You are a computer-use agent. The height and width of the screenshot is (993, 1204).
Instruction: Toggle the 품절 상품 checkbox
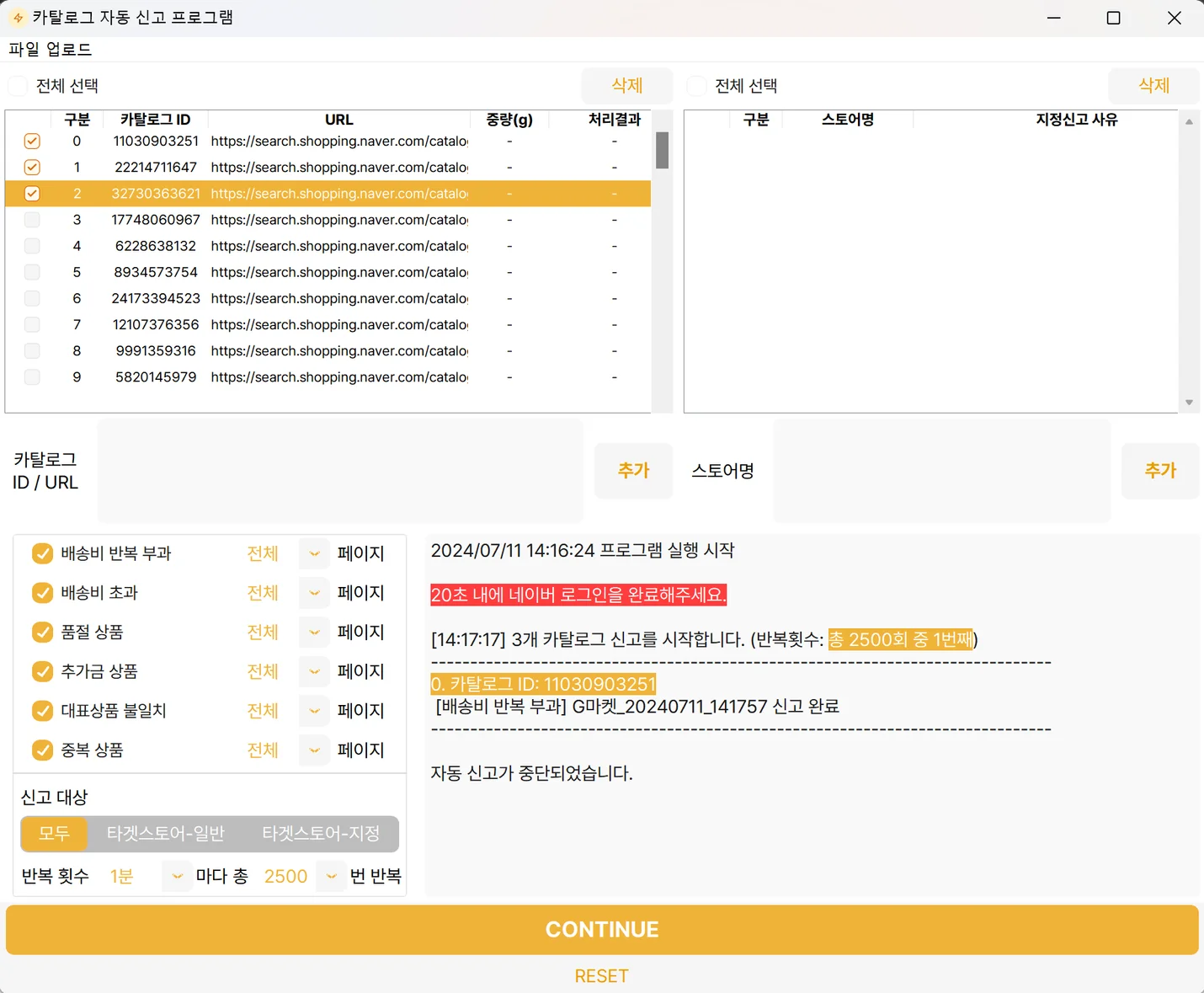42,632
